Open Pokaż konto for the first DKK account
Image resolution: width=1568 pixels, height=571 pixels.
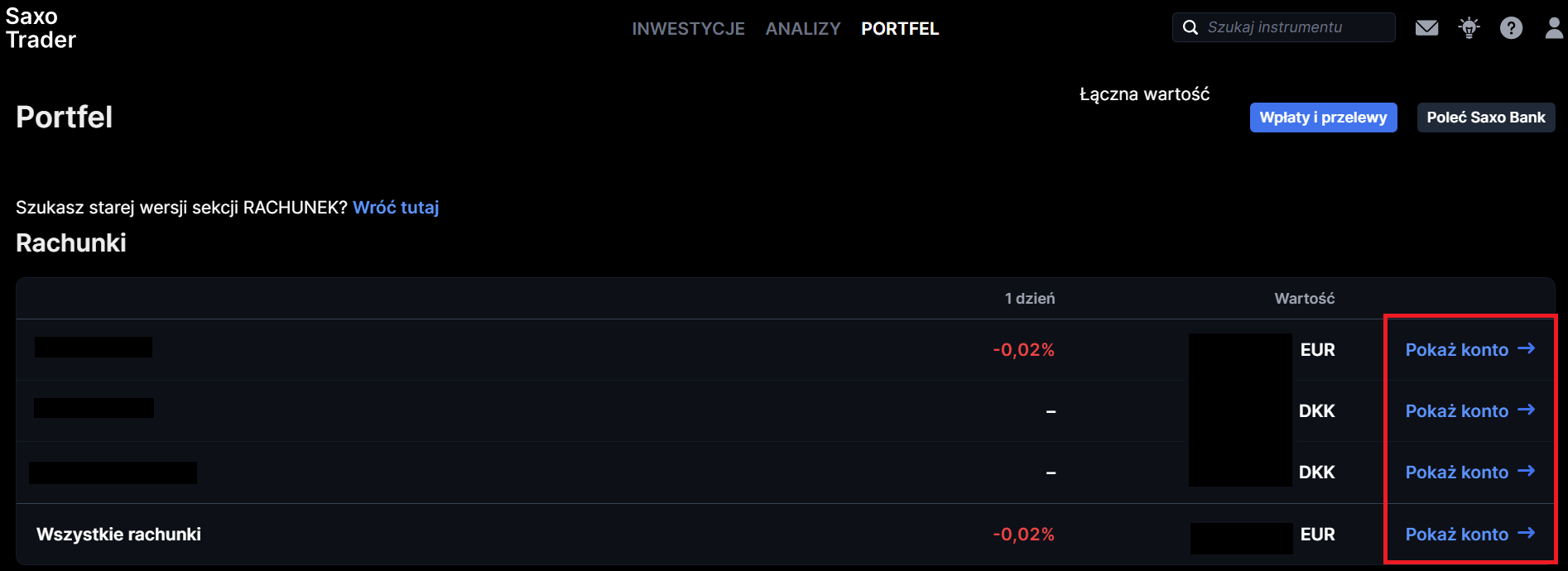tap(1457, 411)
